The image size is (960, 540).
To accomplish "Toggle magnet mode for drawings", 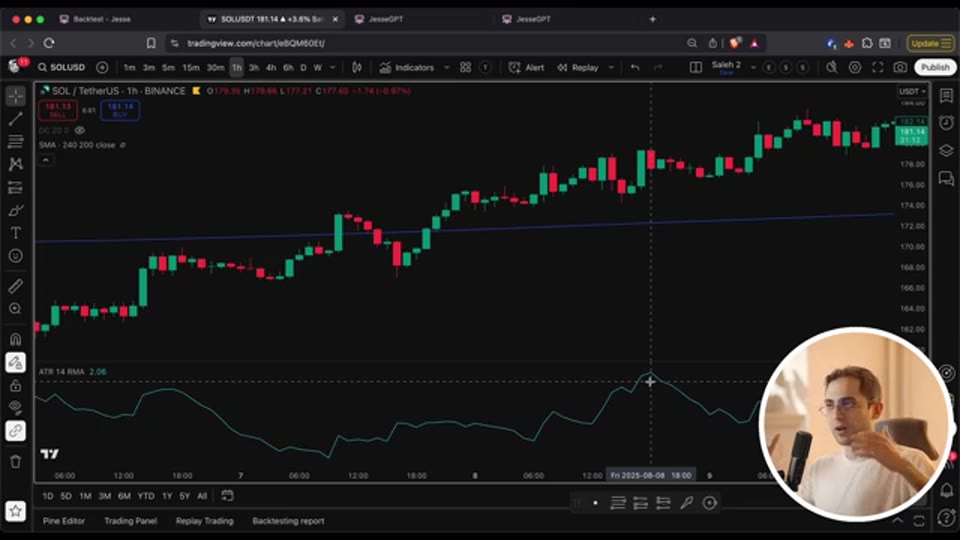I will point(15,339).
